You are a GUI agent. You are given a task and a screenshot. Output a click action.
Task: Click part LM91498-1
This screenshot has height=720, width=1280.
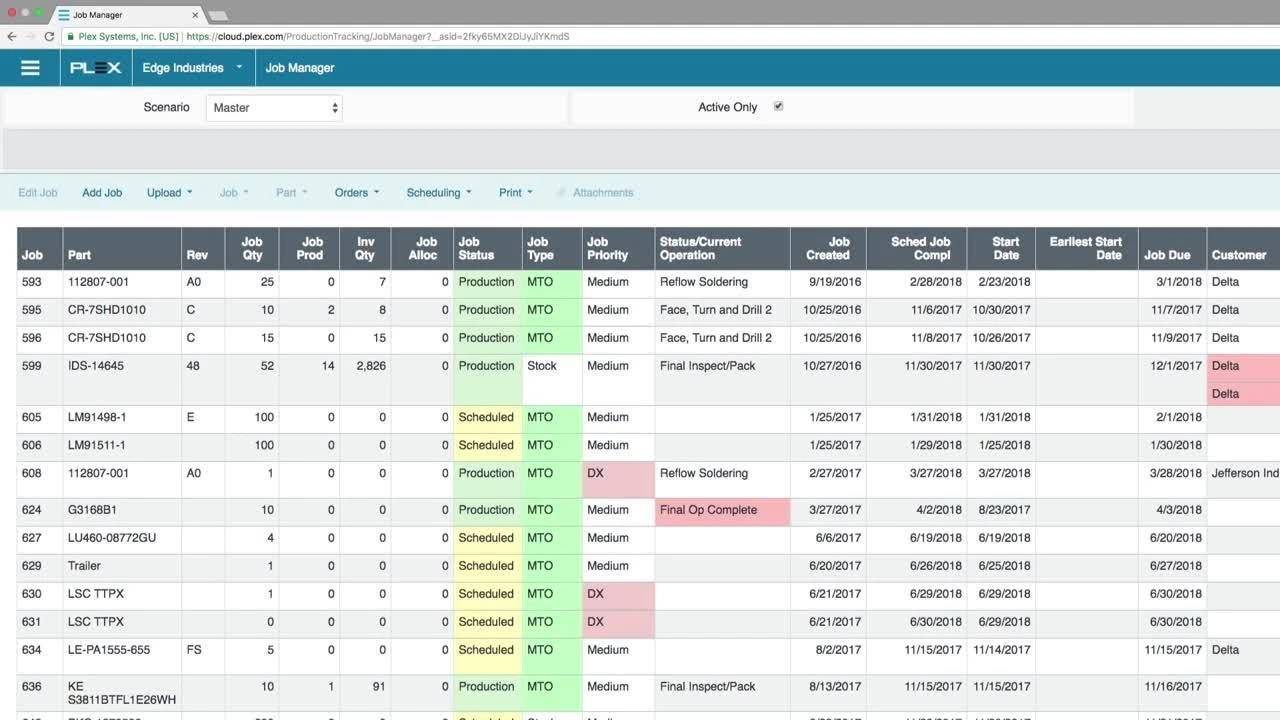click(97, 417)
